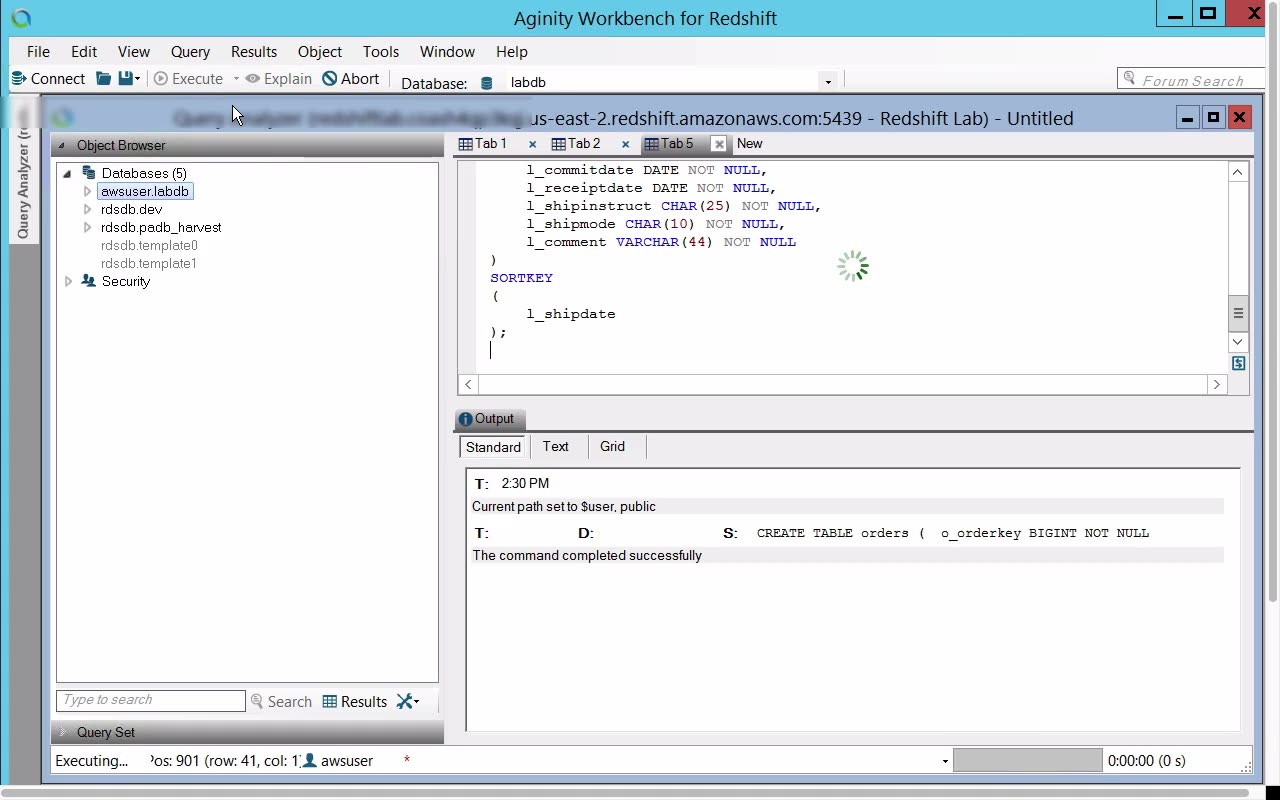Open the Database selection dropdown

(x=827, y=82)
